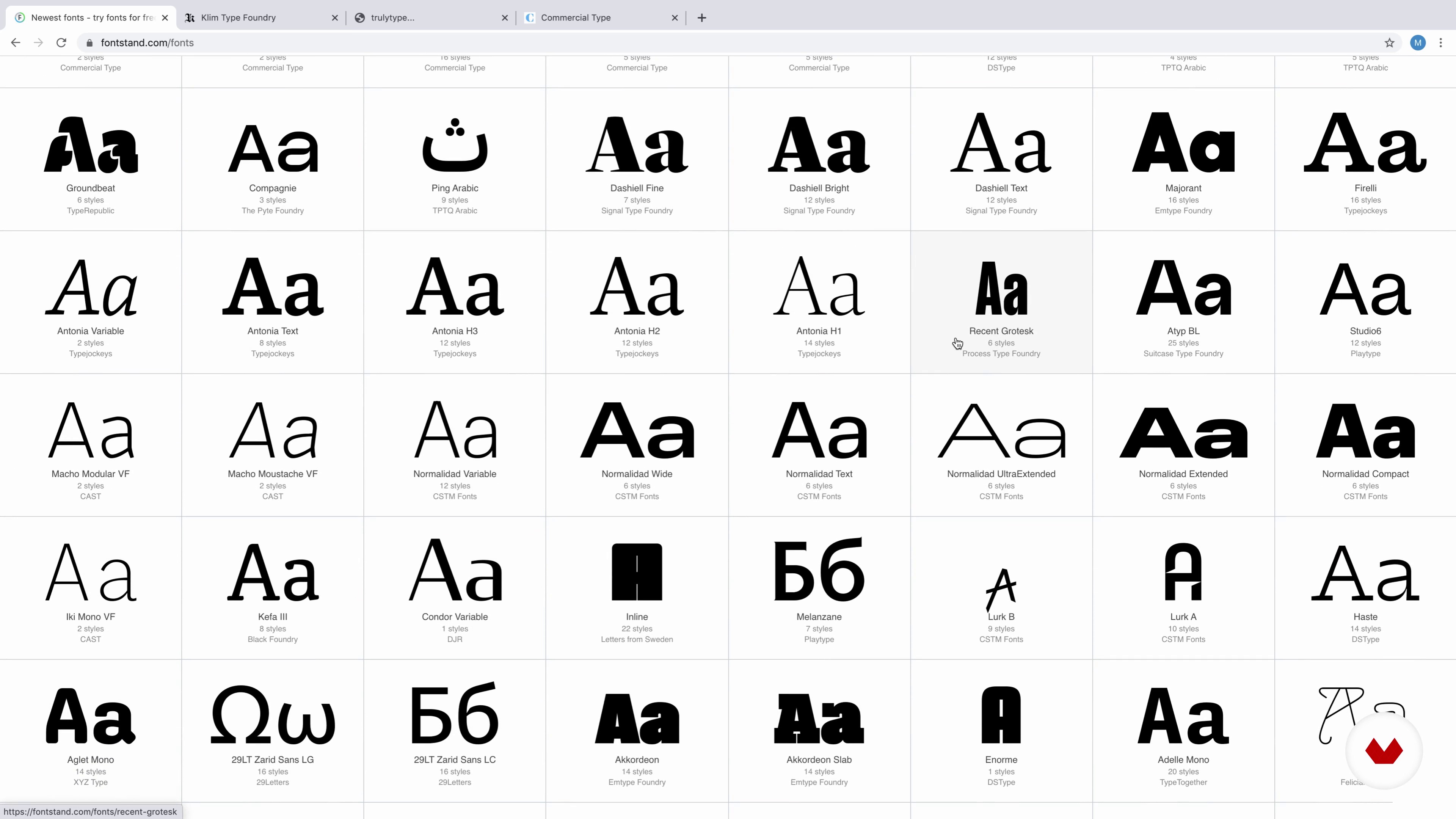Close the Newest fonts tab
This screenshot has width=1456, height=819.
165,17
